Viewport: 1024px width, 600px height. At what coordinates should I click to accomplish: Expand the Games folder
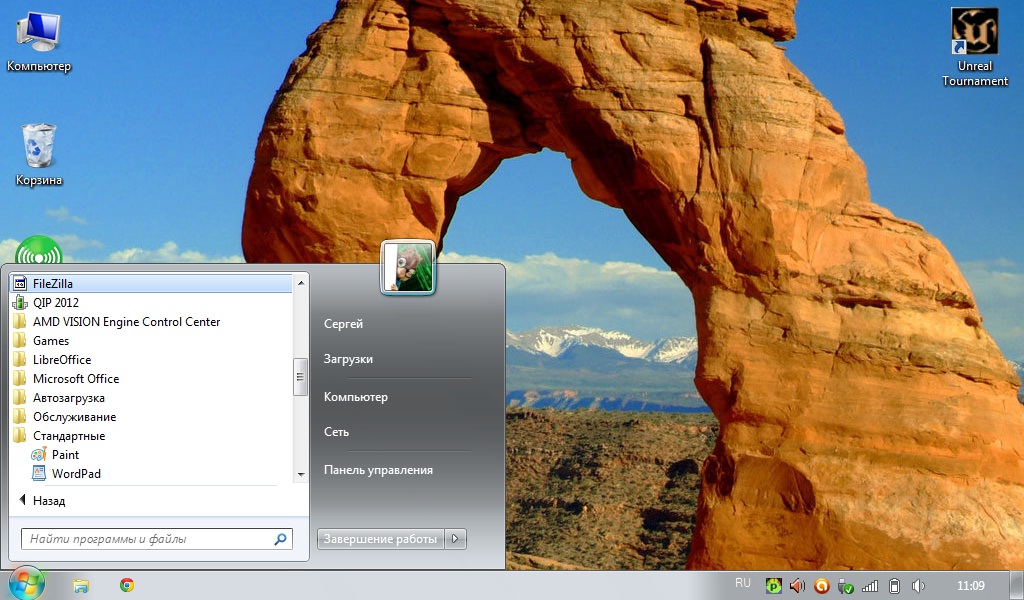(151, 340)
